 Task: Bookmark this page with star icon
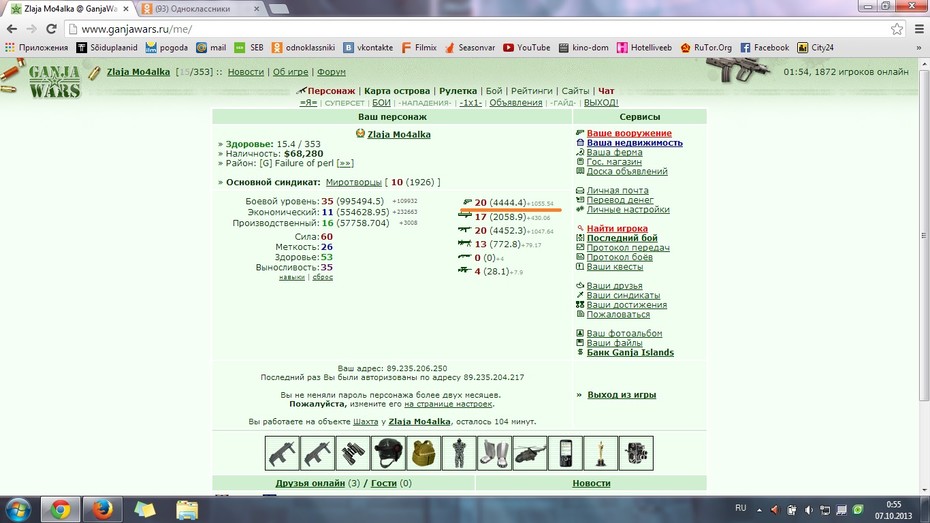(897, 28)
